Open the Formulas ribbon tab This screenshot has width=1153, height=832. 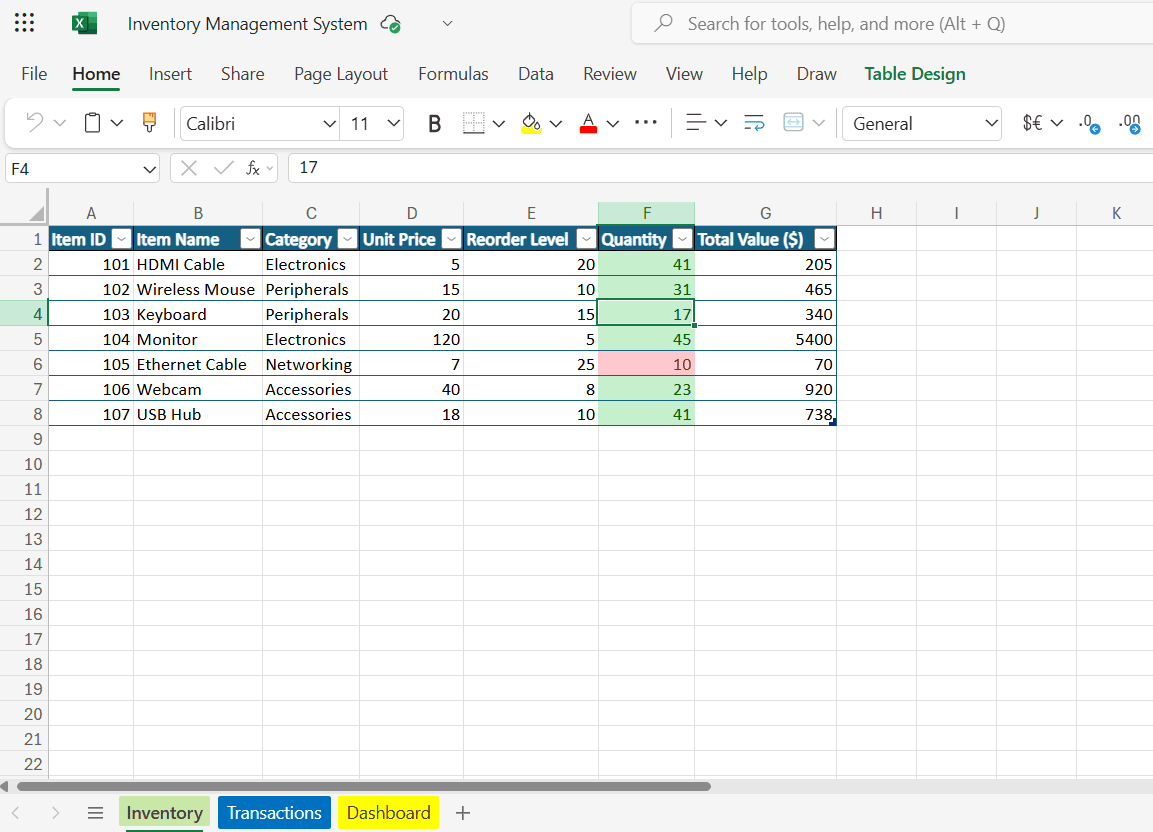453,74
